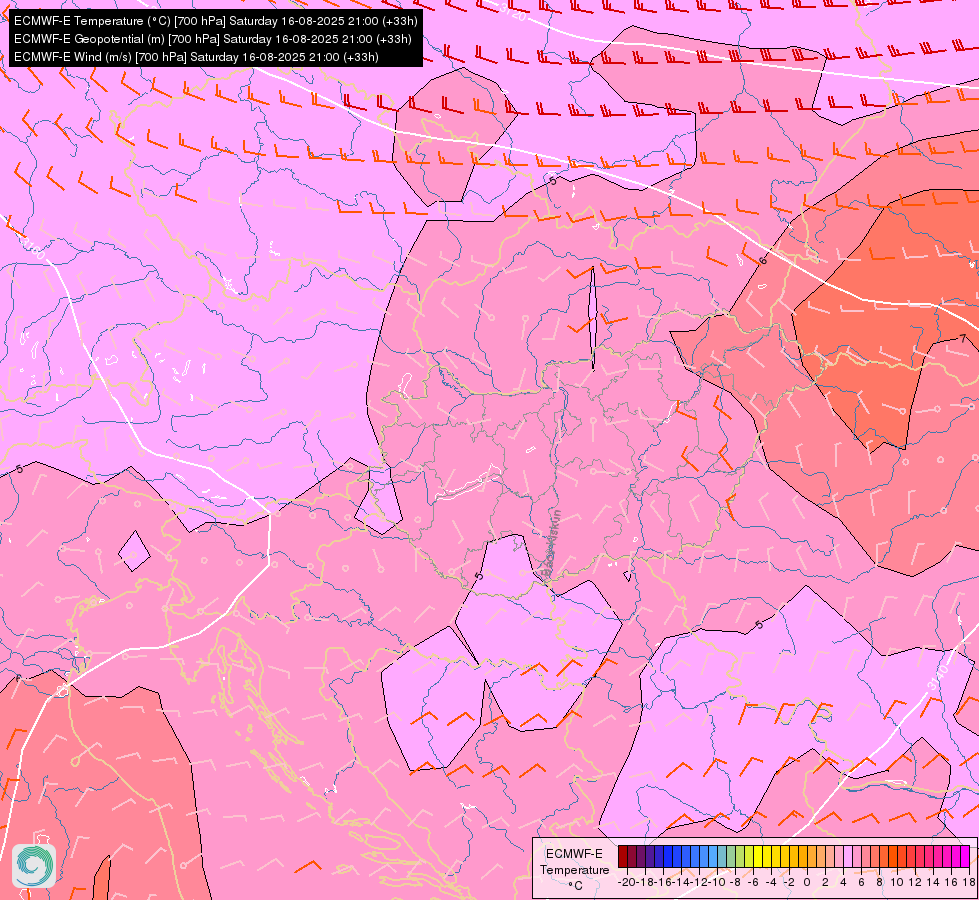979x900 pixels.
Task: Click the bright magenta rightmost legend swatch
Action: click(x=965, y=856)
